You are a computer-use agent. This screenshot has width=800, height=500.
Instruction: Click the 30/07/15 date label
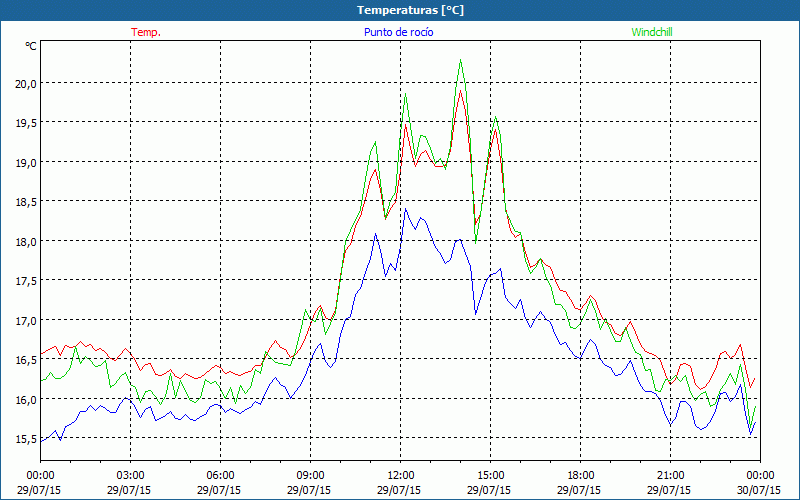pyautogui.click(x=760, y=490)
